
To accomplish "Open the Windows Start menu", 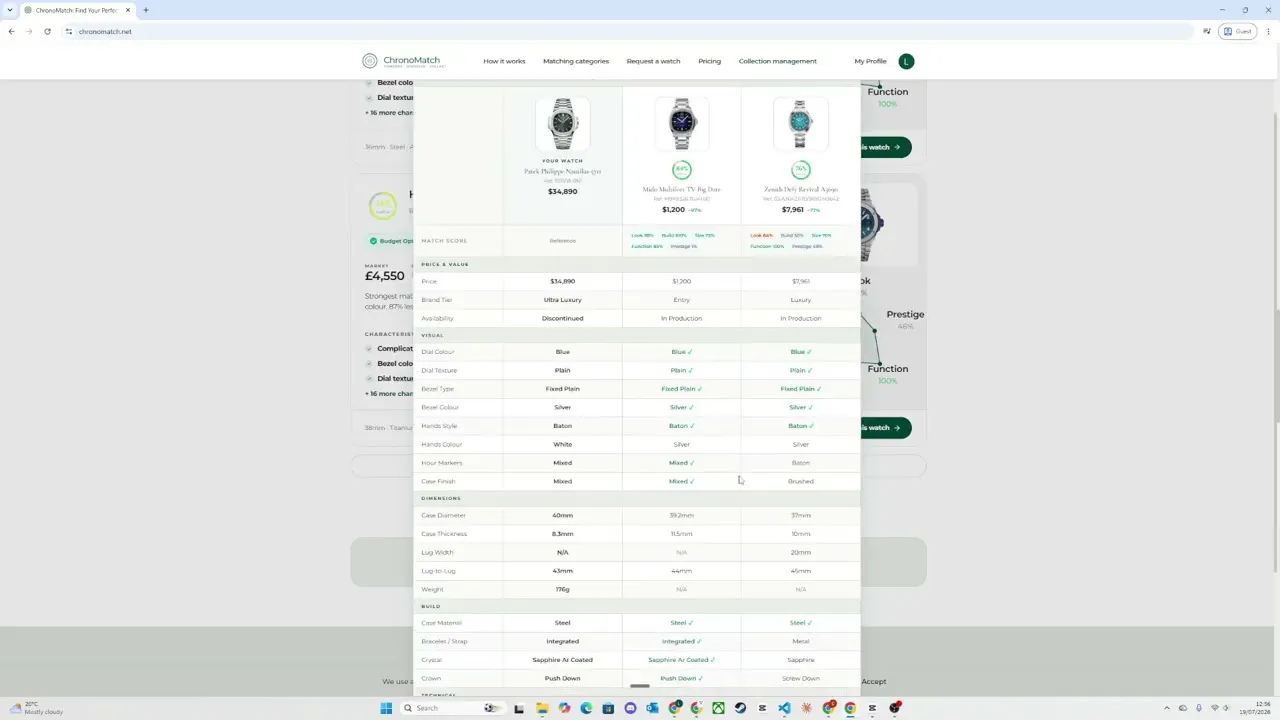I will [386, 708].
